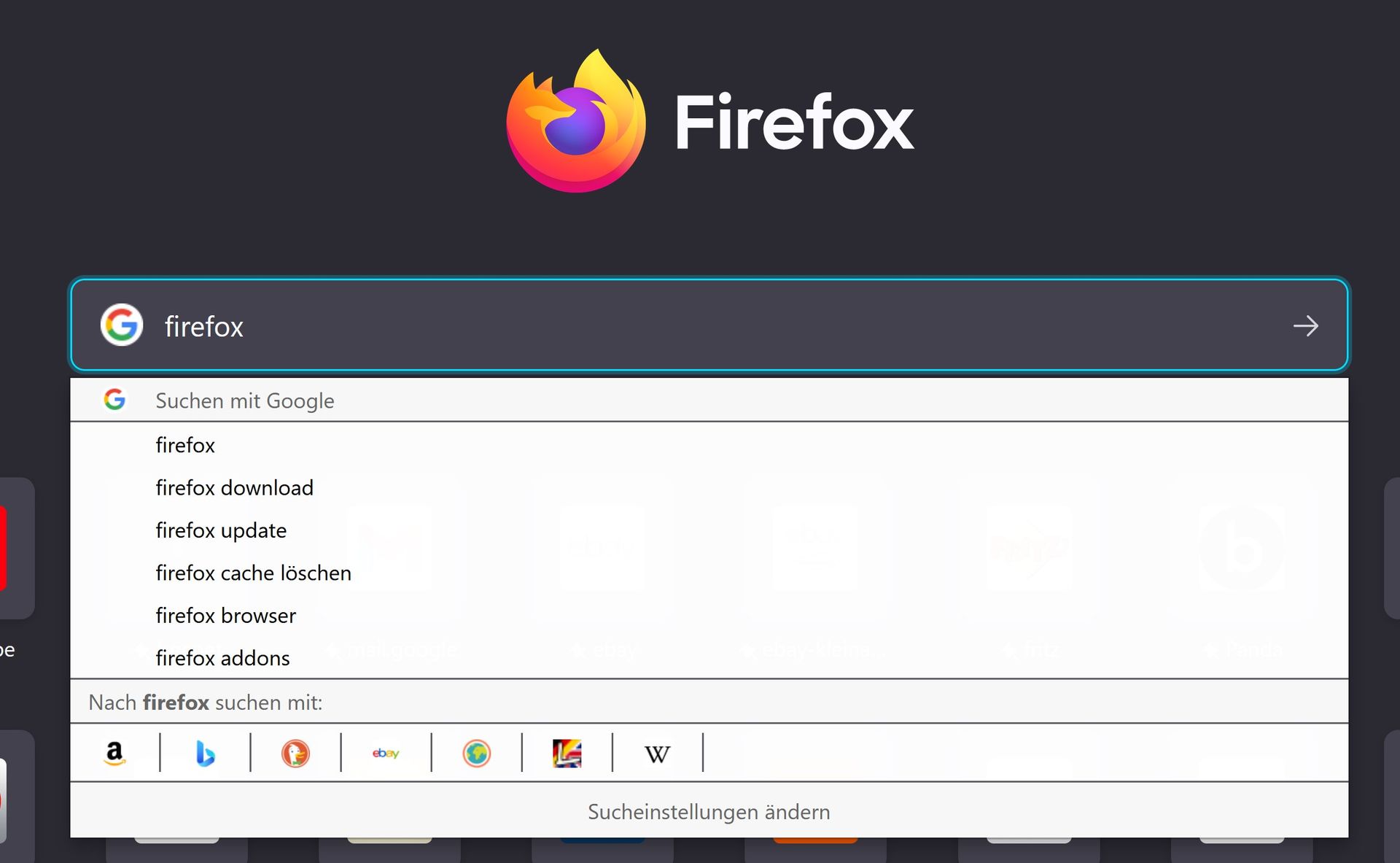The width and height of the screenshot is (1400, 863).
Task: Click the plain 'firefox' suggestion
Action: click(x=185, y=445)
